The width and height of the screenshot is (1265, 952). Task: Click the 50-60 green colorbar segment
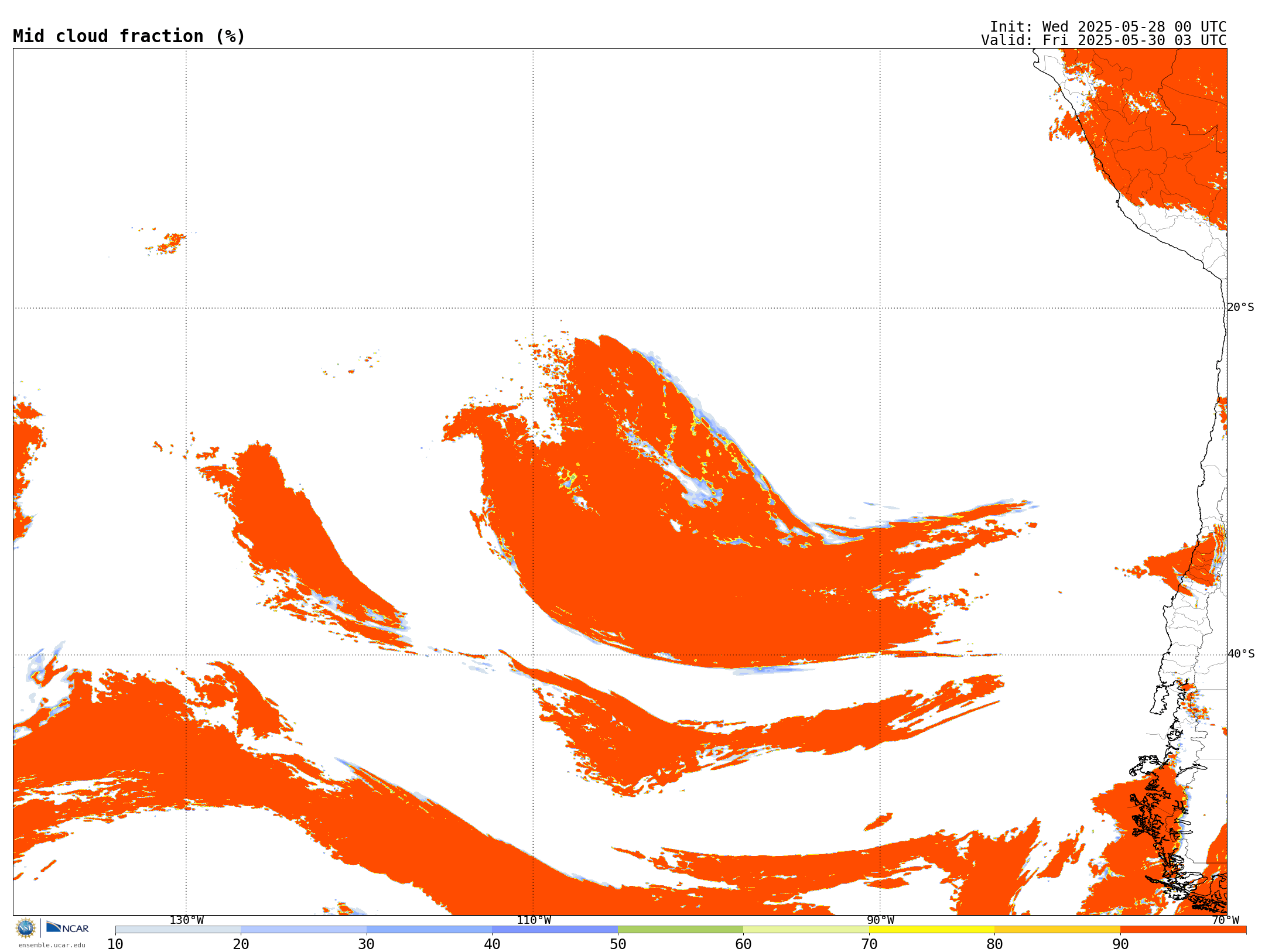point(681,930)
